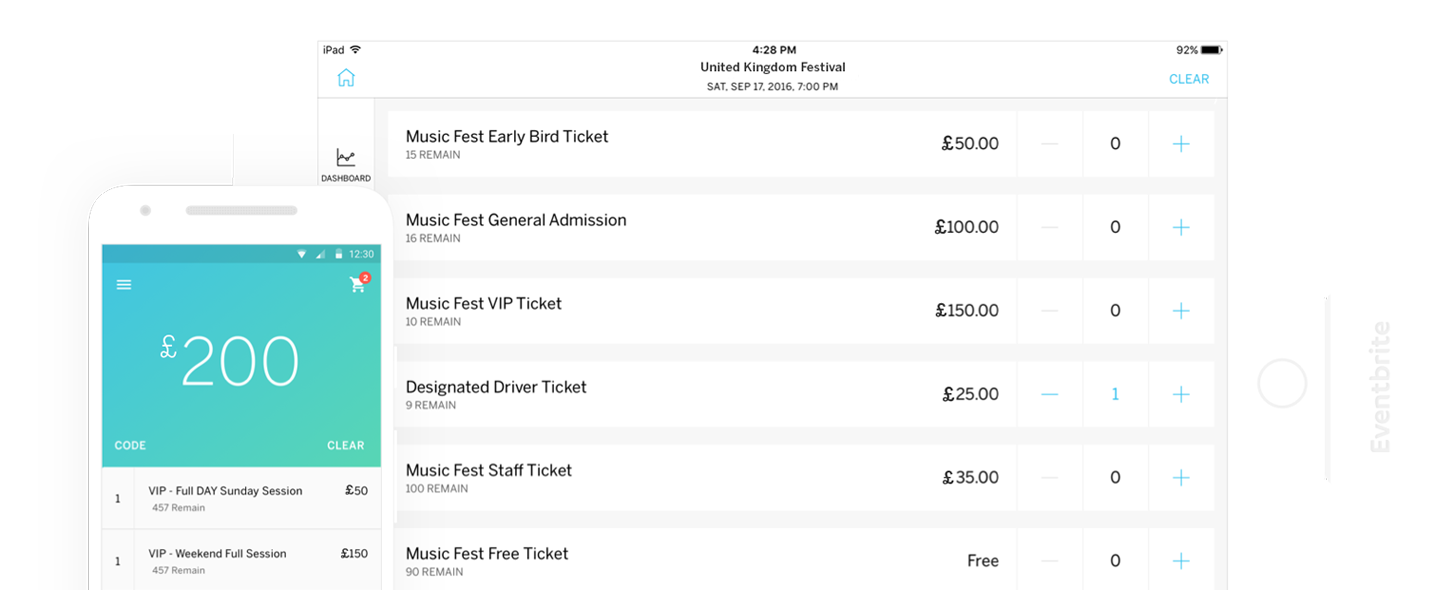The height and width of the screenshot is (590, 1434).
Task: Tap CODE on the phone screen
Action: (x=130, y=446)
